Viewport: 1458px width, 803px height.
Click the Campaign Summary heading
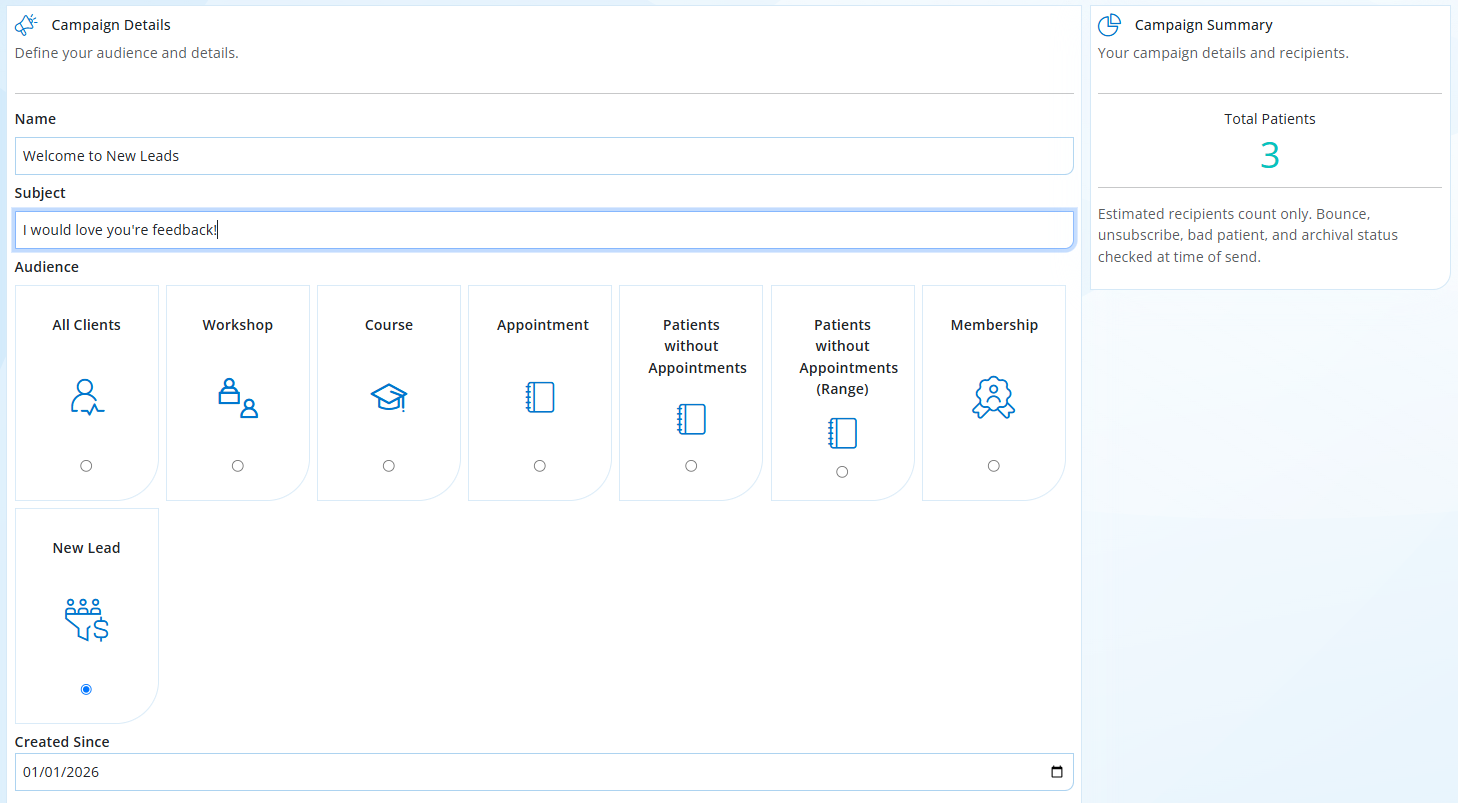1204,25
